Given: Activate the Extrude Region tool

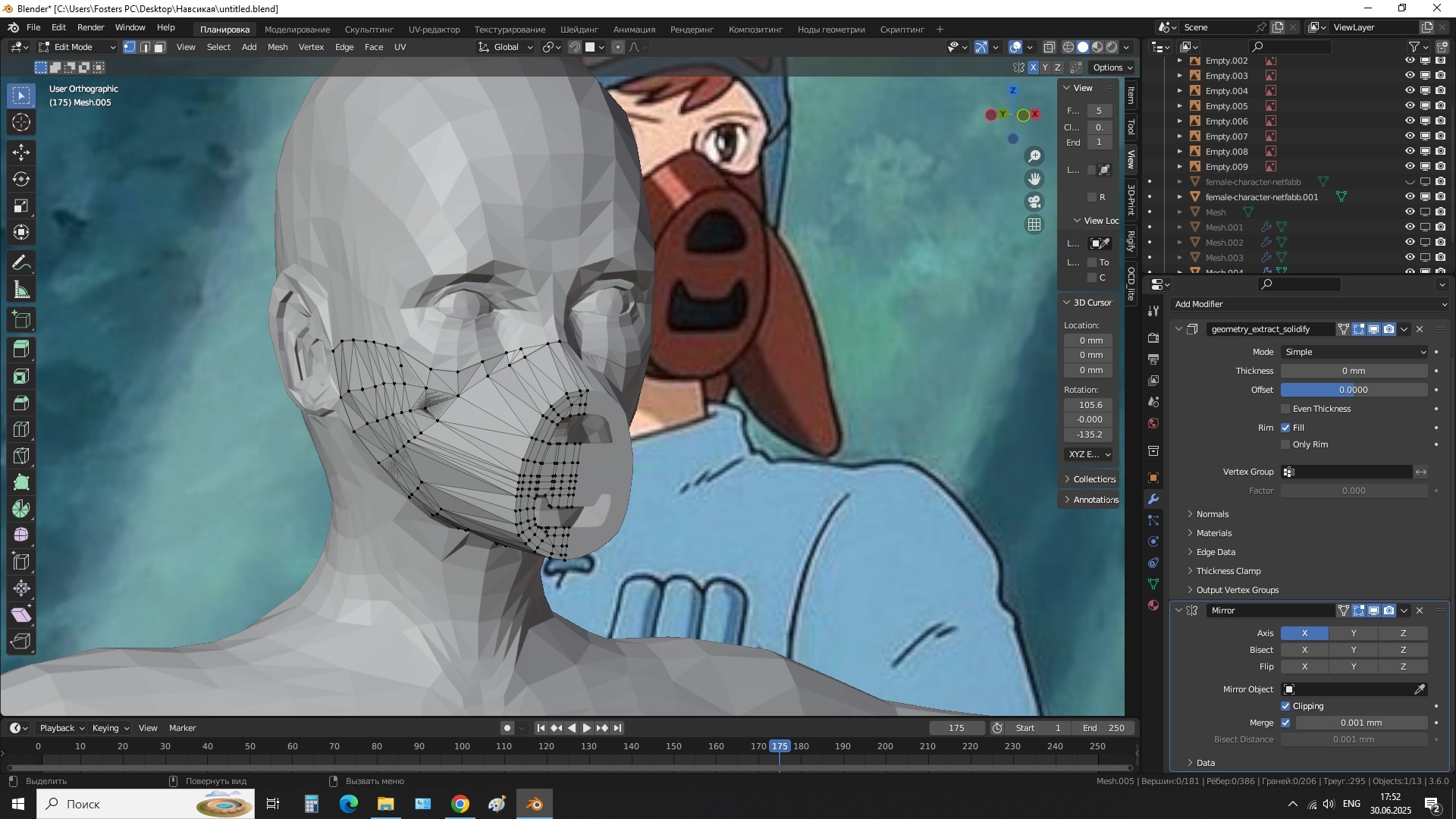Looking at the screenshot, I should pos(21,348).
